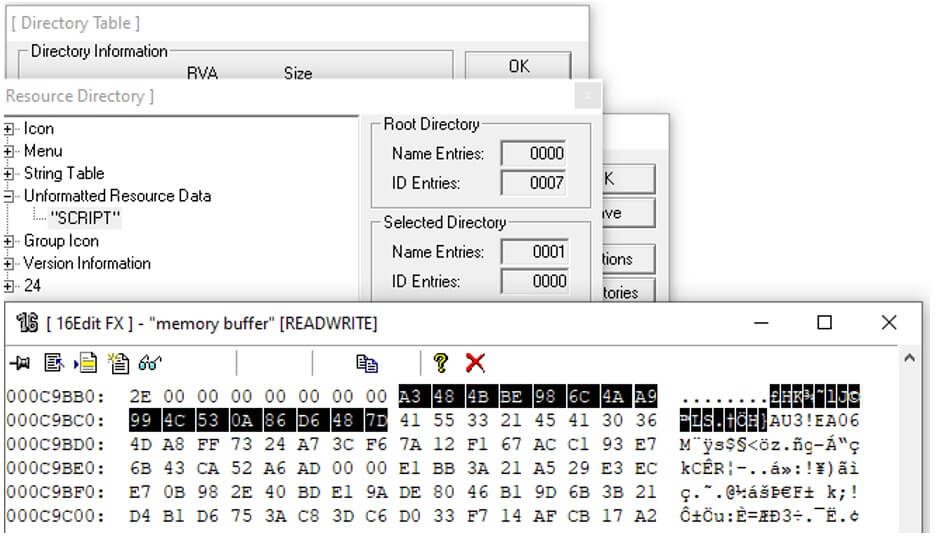This screenshot has height=537, width=935.
Task: Expand the Group Icon node
Action: point(8,241)
